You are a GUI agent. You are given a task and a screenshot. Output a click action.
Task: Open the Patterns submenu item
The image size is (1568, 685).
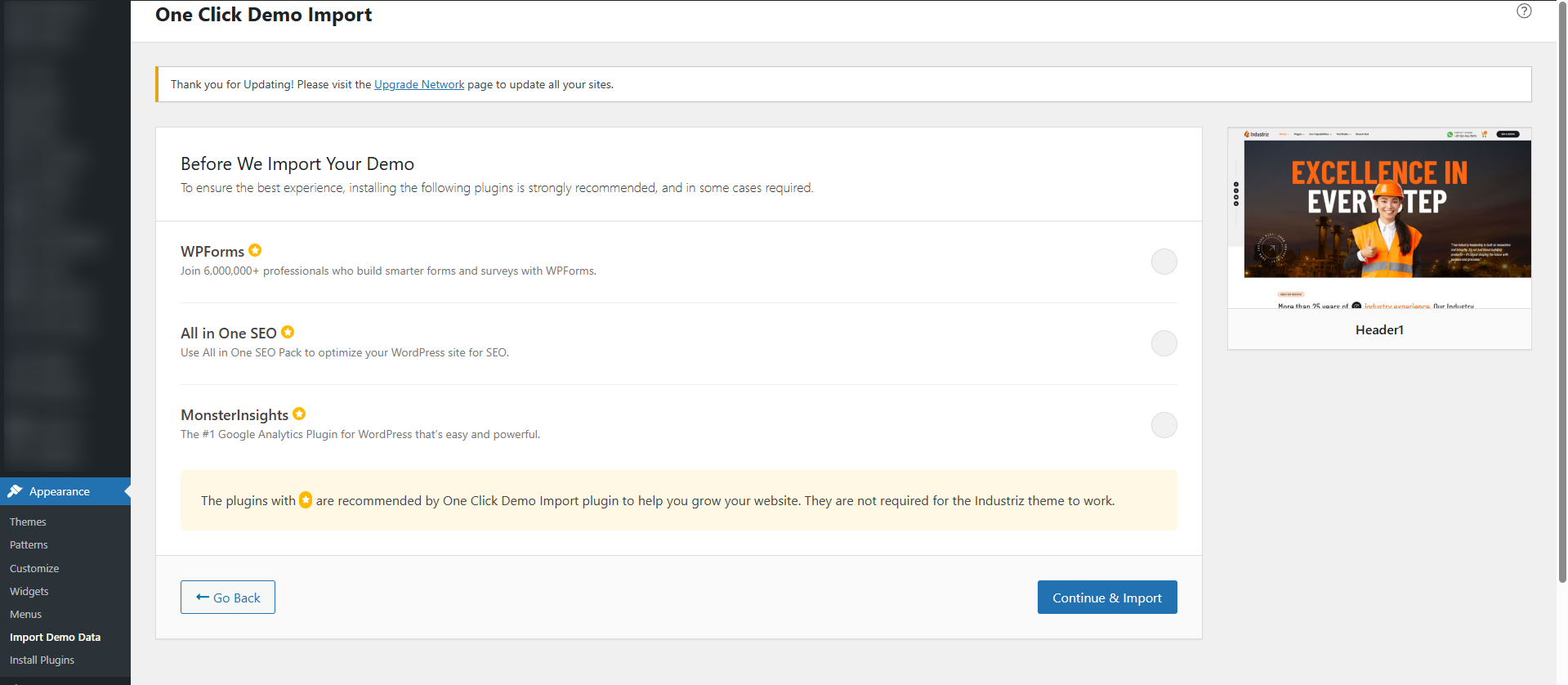[29, 544]
